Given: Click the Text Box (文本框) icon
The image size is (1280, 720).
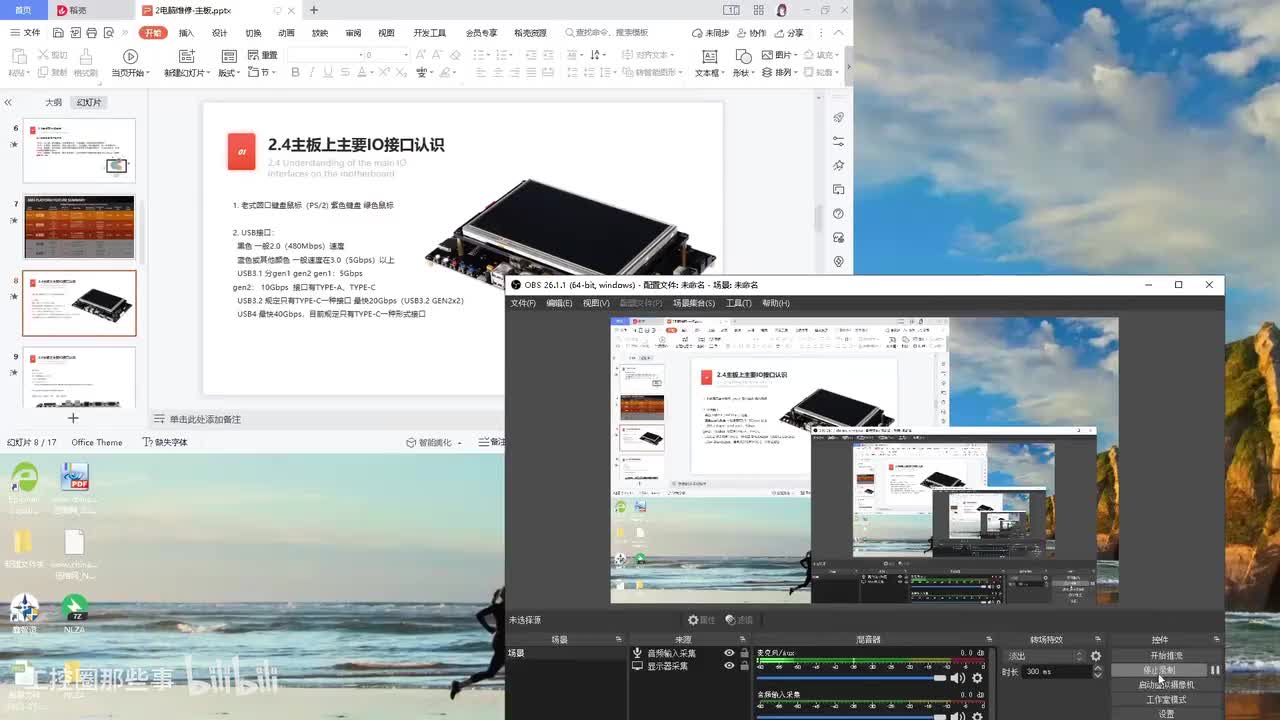Looking at the screenshot, I should 708,57.
